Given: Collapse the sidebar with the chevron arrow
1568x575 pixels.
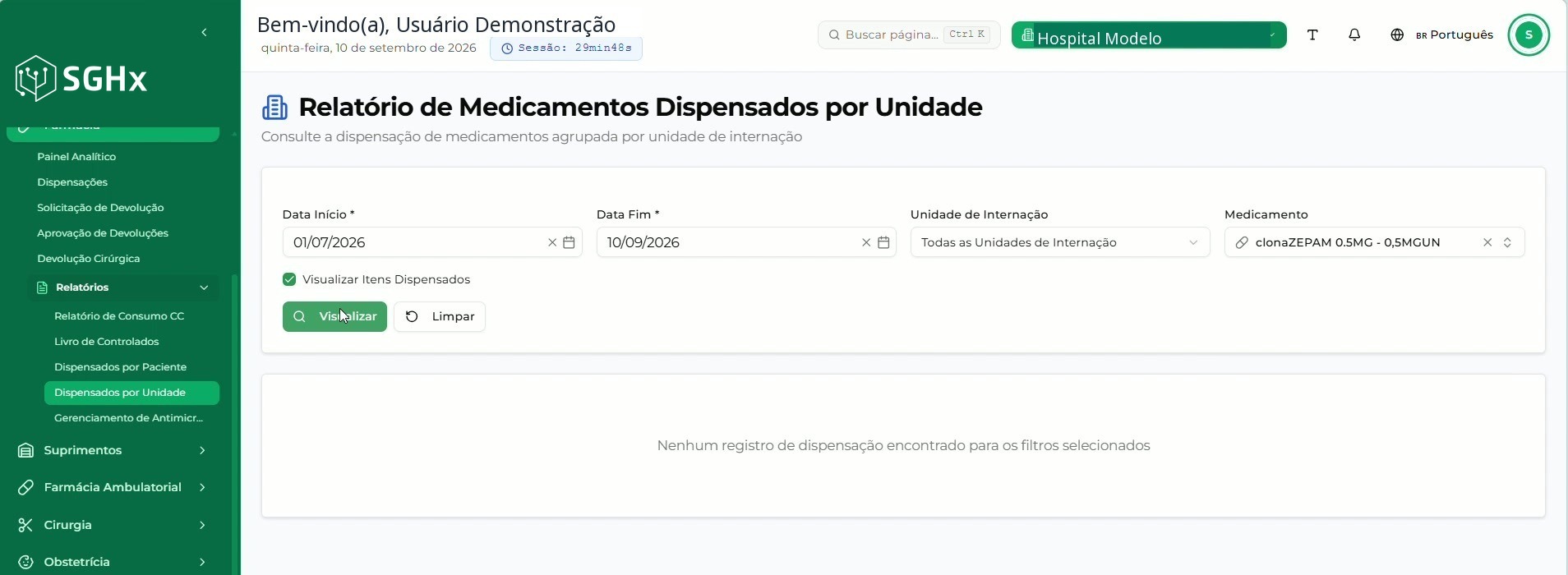Looking at the screenshot, I should tap(204, 33).
